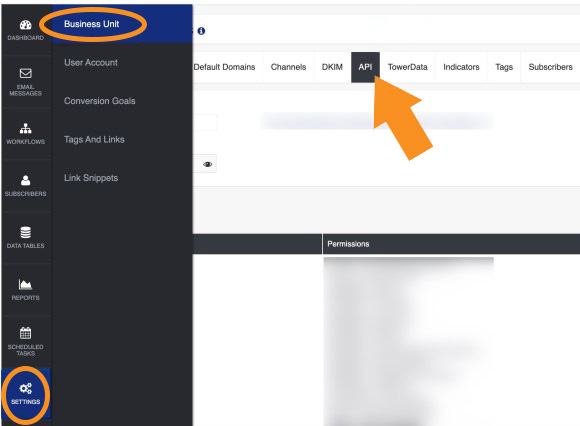Select User Account menu entry

(x=91, y=62)
